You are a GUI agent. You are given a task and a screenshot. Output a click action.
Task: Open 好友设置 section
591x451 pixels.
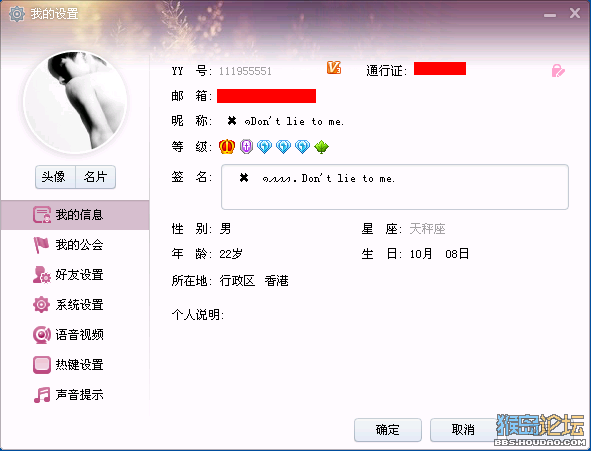(x=75, y=275)
